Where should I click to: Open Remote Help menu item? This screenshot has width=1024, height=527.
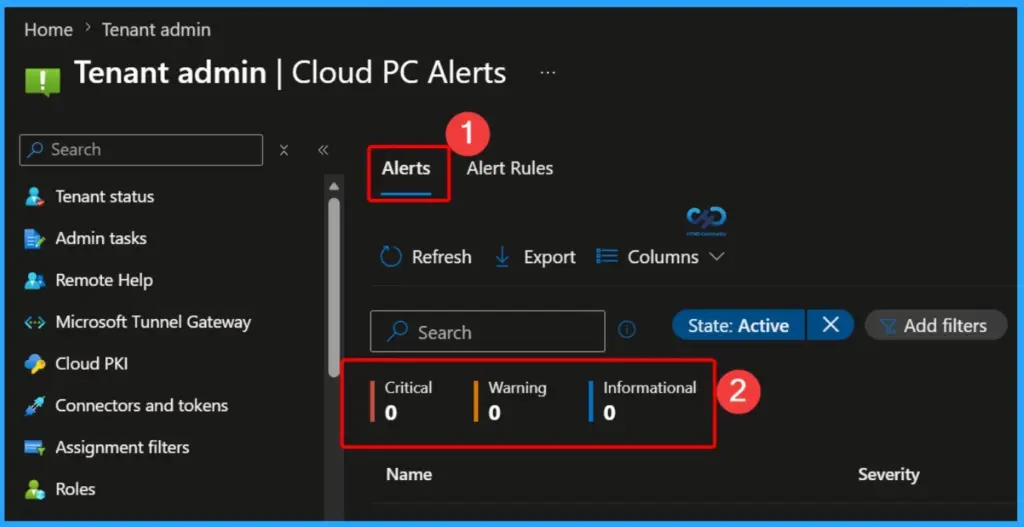[x=104, y=281]
